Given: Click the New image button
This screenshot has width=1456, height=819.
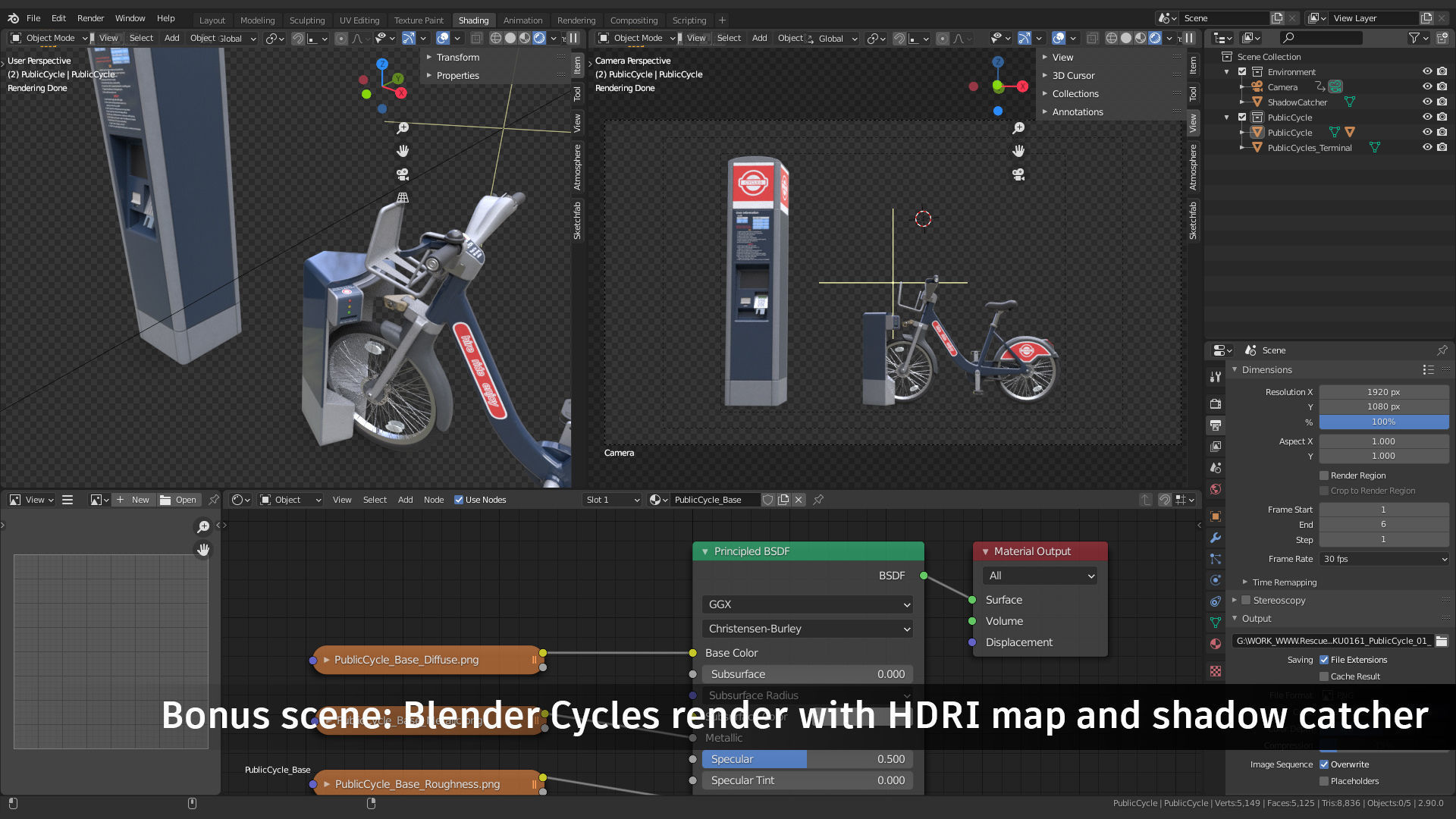Looking at the screenshot, I should [x=134, y=500].
